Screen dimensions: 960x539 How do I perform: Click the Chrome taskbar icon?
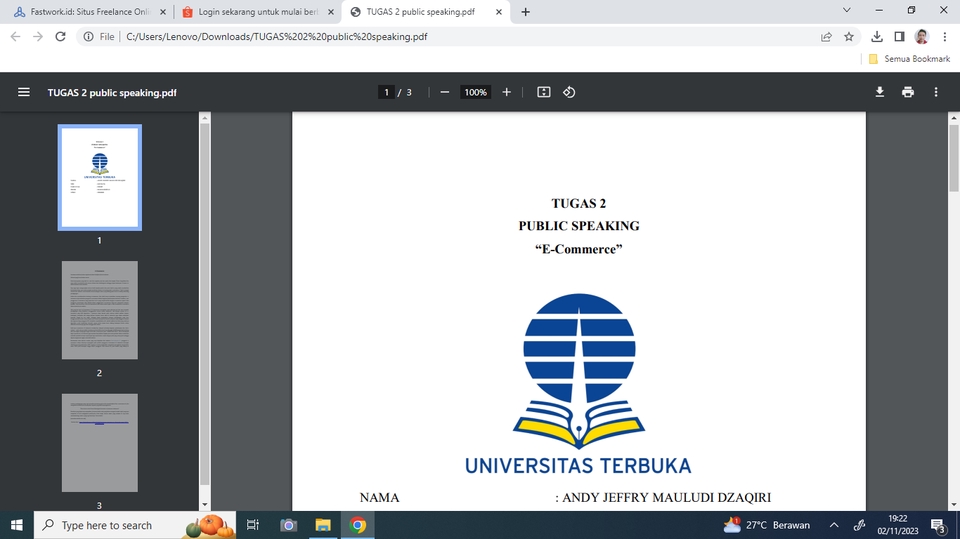[x=358, y=525]
